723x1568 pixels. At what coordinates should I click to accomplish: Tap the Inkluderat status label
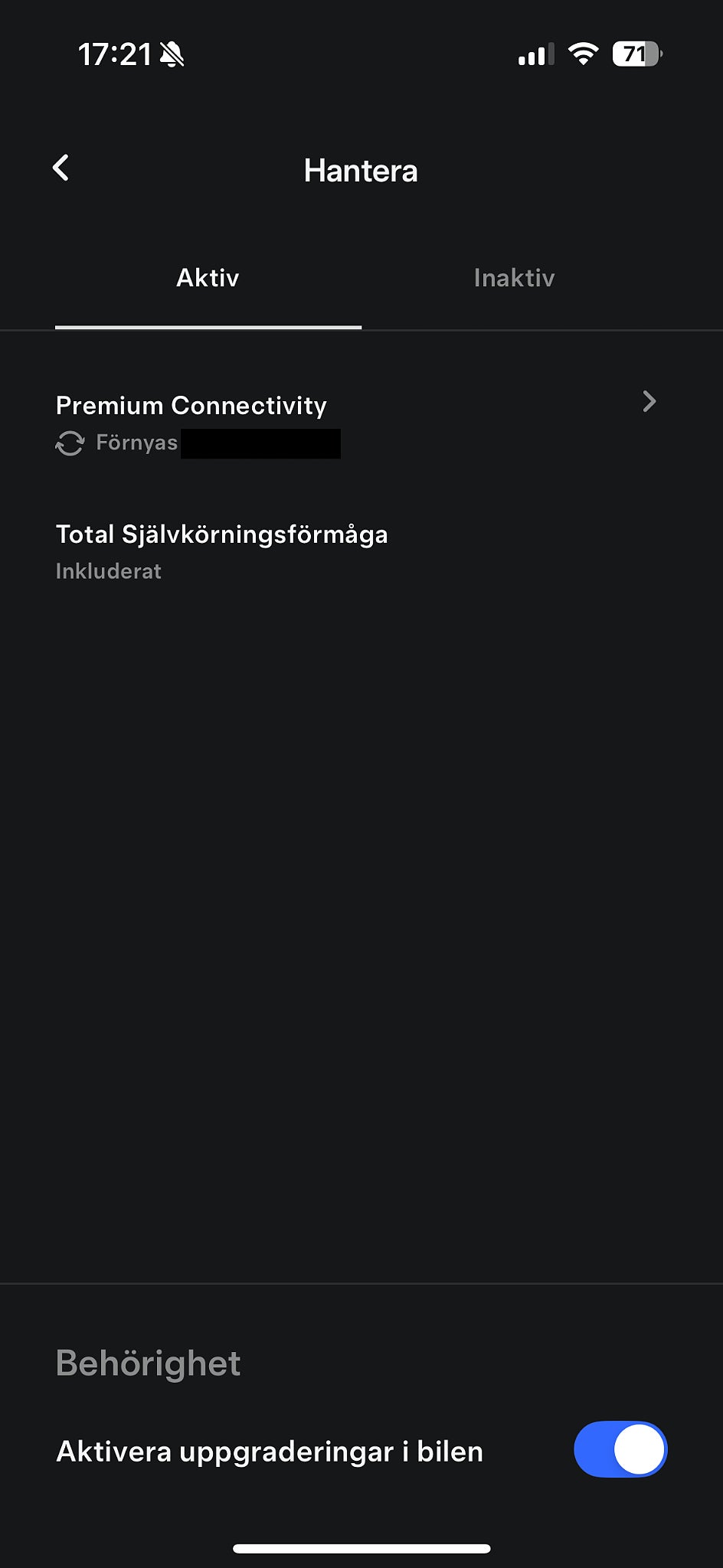point(109,571)
